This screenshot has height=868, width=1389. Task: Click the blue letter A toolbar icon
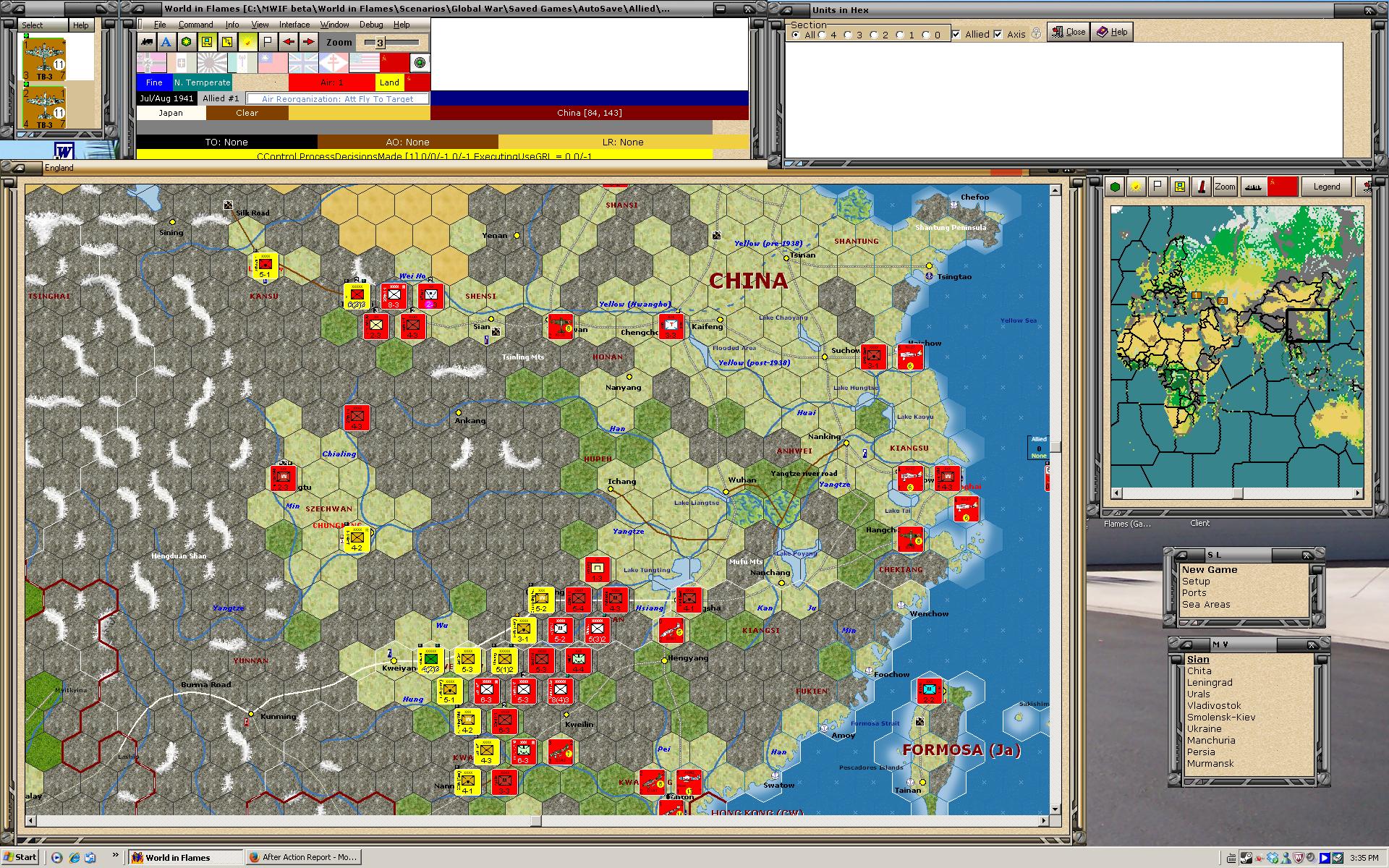(166, 42)
